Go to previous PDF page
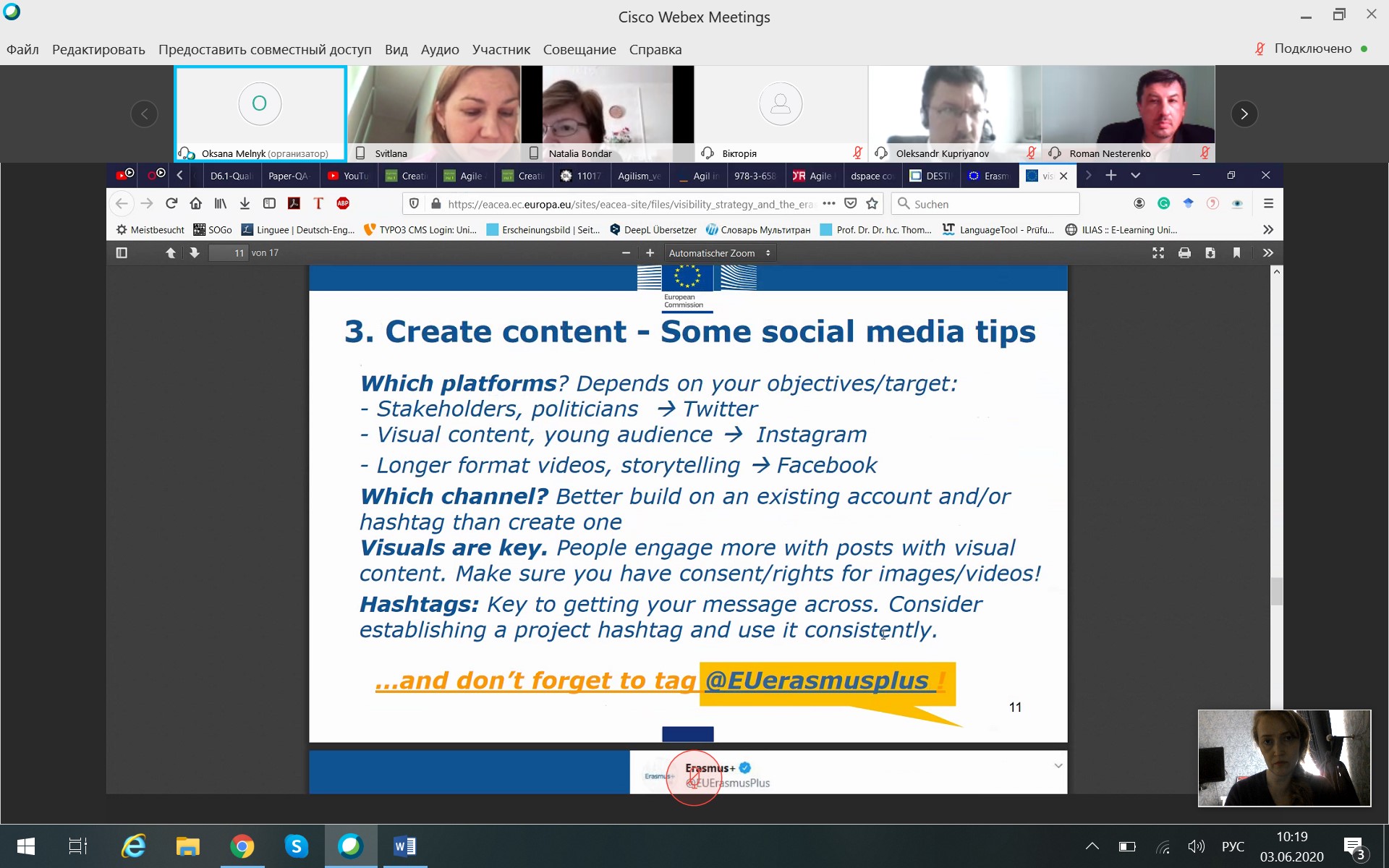The height and width of the screenshot is (868, 1389). click(171, 252)
